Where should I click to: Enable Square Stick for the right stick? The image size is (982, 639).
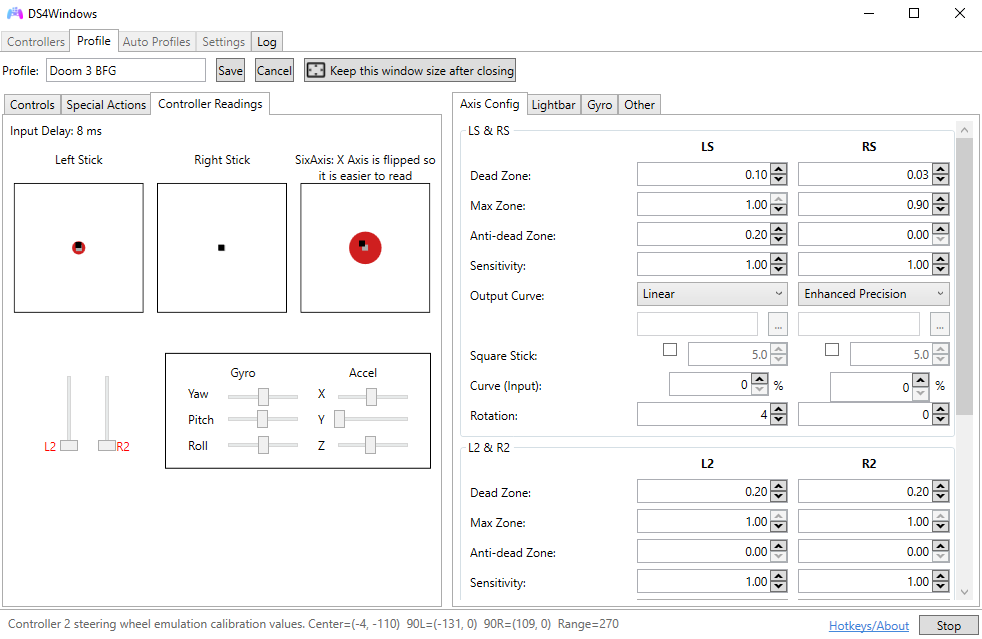click(x=831, y=347)
